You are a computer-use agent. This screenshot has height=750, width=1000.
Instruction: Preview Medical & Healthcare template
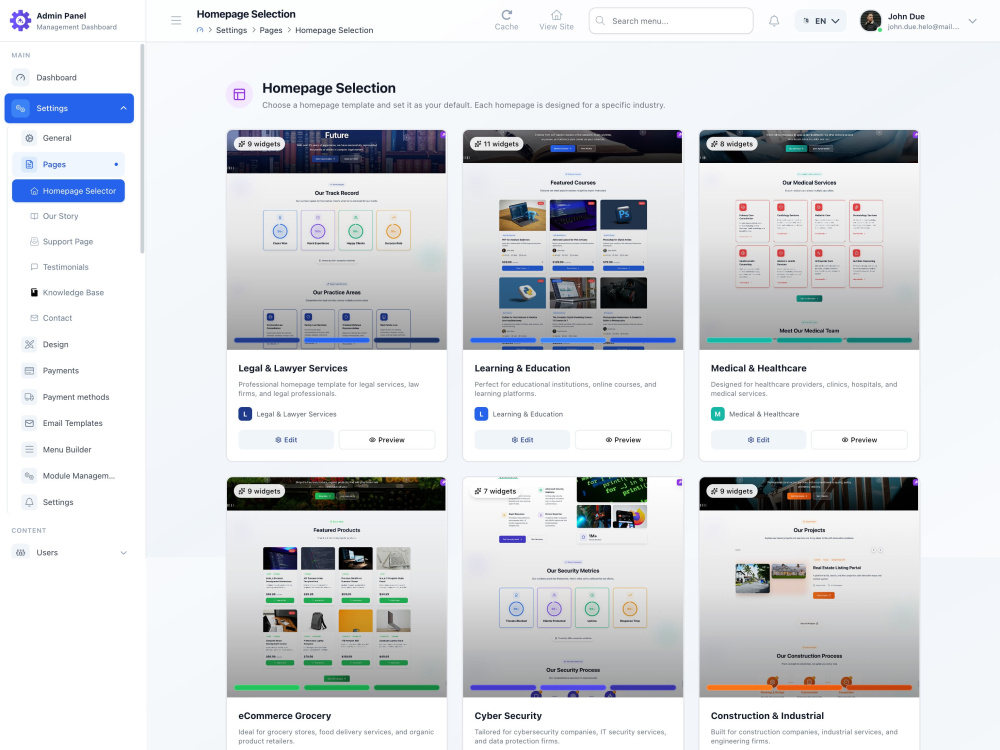point(859,439)
